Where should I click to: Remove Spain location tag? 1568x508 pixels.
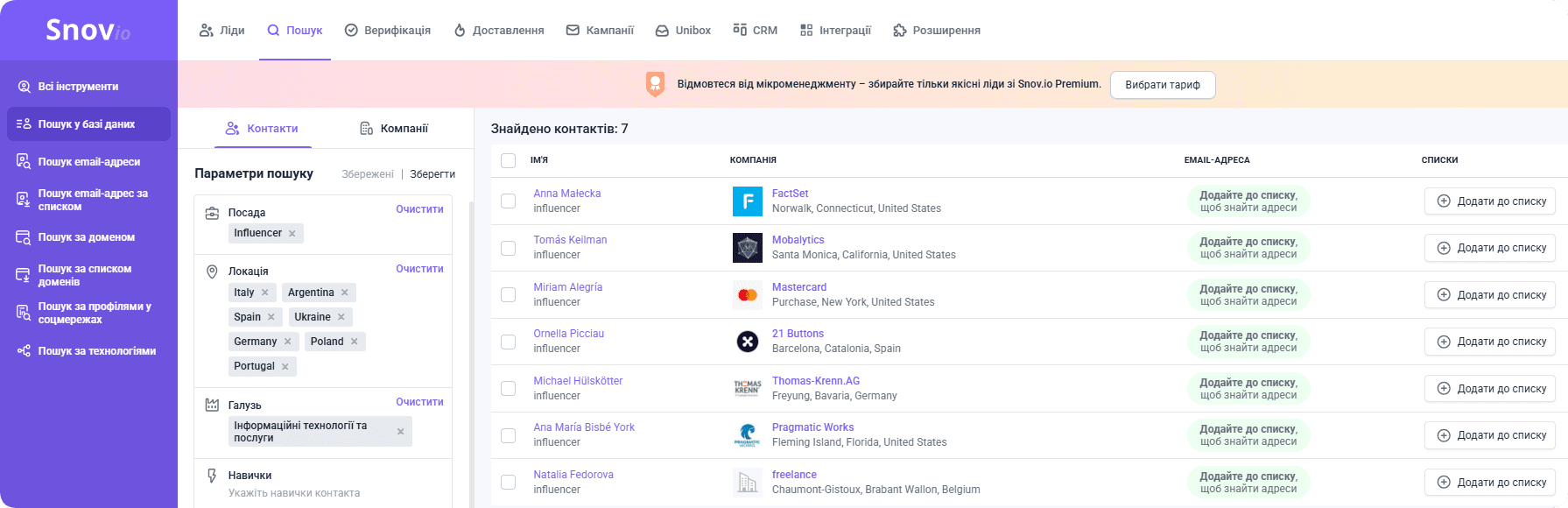coord(271,317)
